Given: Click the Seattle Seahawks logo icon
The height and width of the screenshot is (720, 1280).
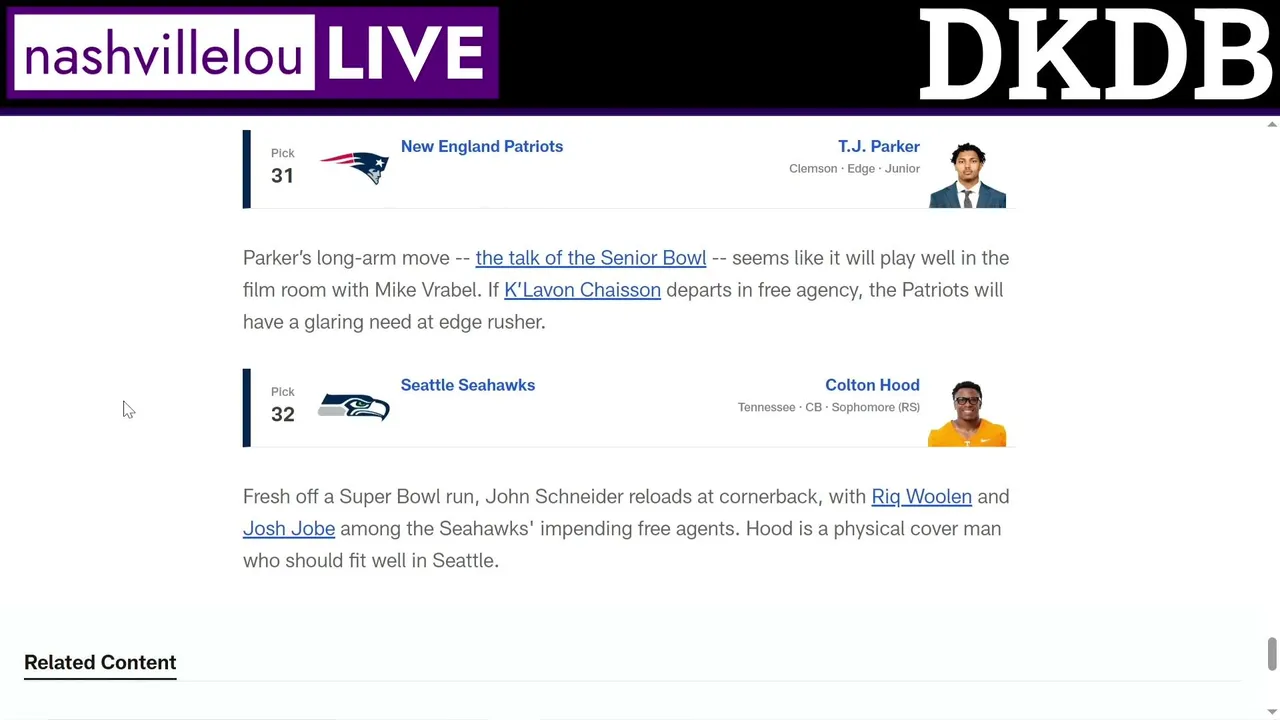Looking at the screenshot, I should point(354,407).
